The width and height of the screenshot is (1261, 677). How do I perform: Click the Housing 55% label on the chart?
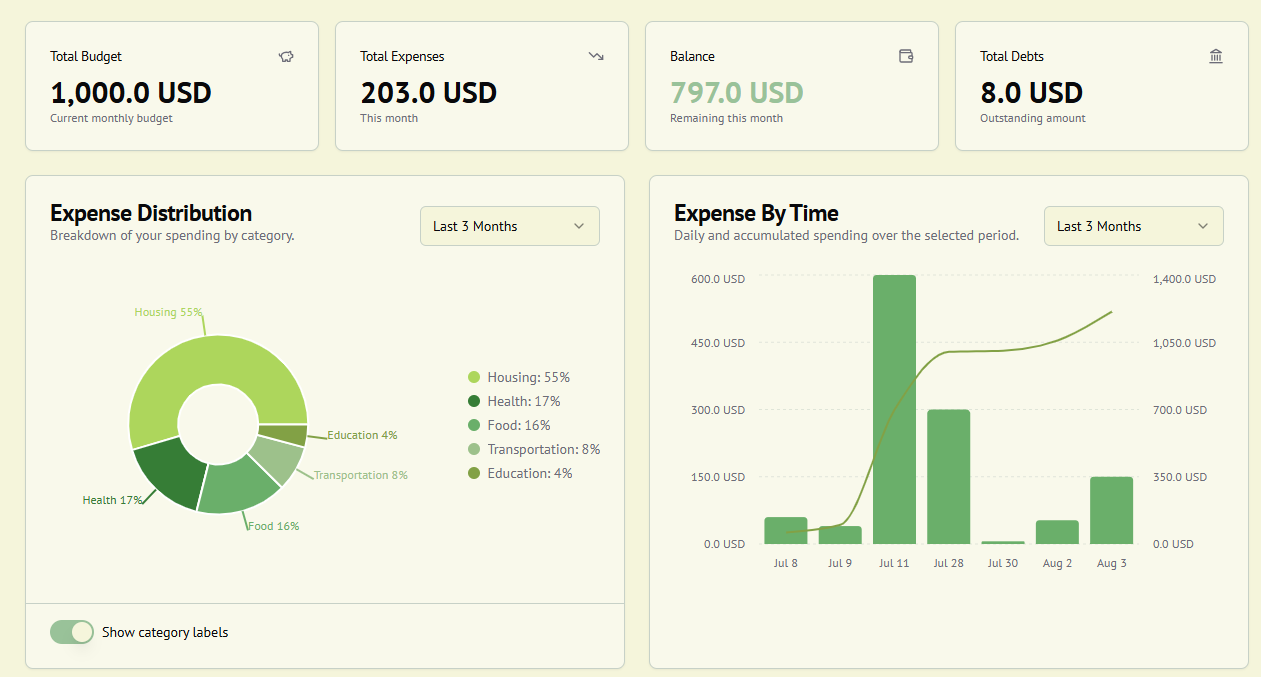tap(168, 312)
